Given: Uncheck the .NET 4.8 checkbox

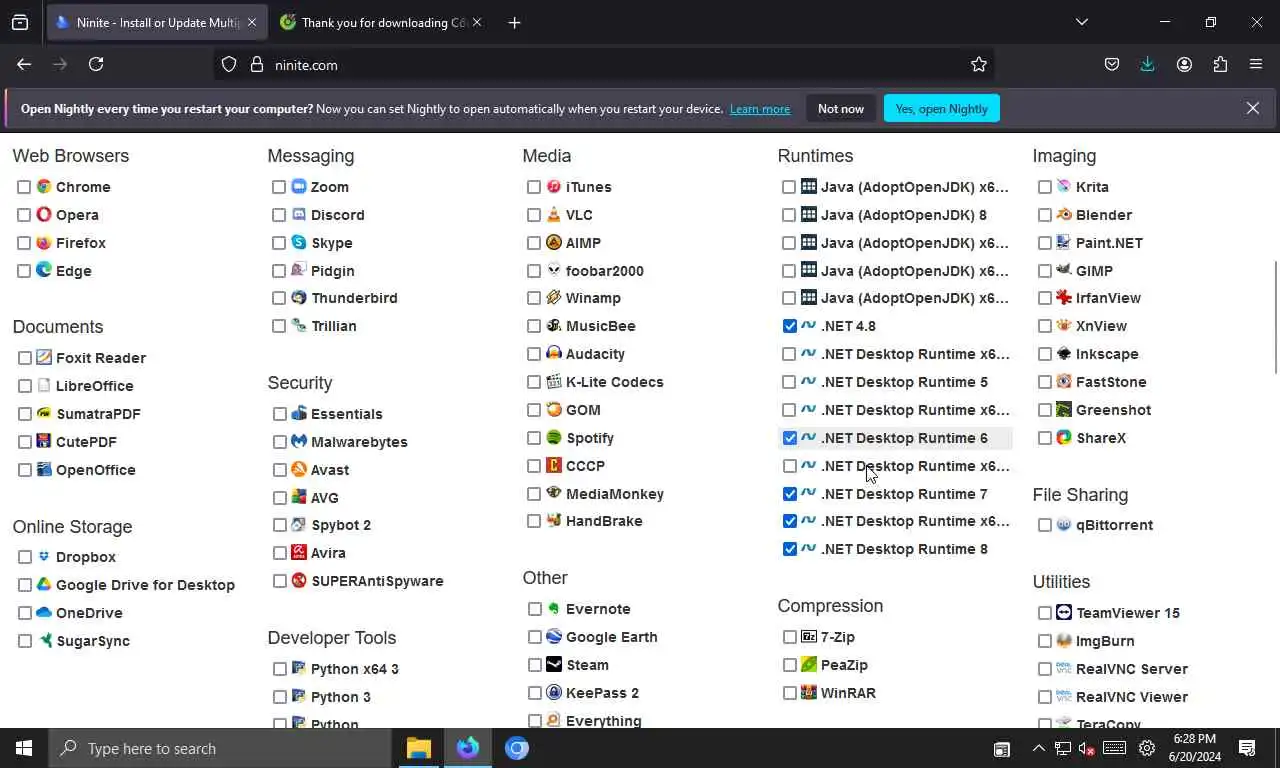Looking at the screenshot, I should tap(790, 326).
